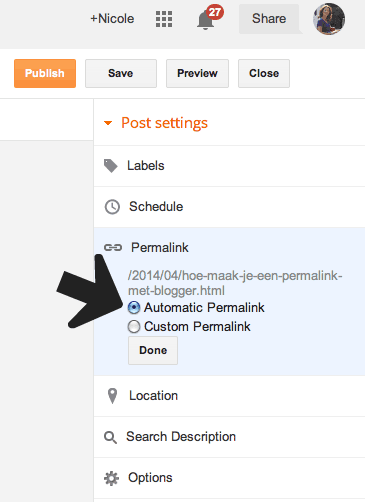Viewport: 365px width, 502px height.
Task: Click the Done button under Permalink
Action: click(153, 350)
